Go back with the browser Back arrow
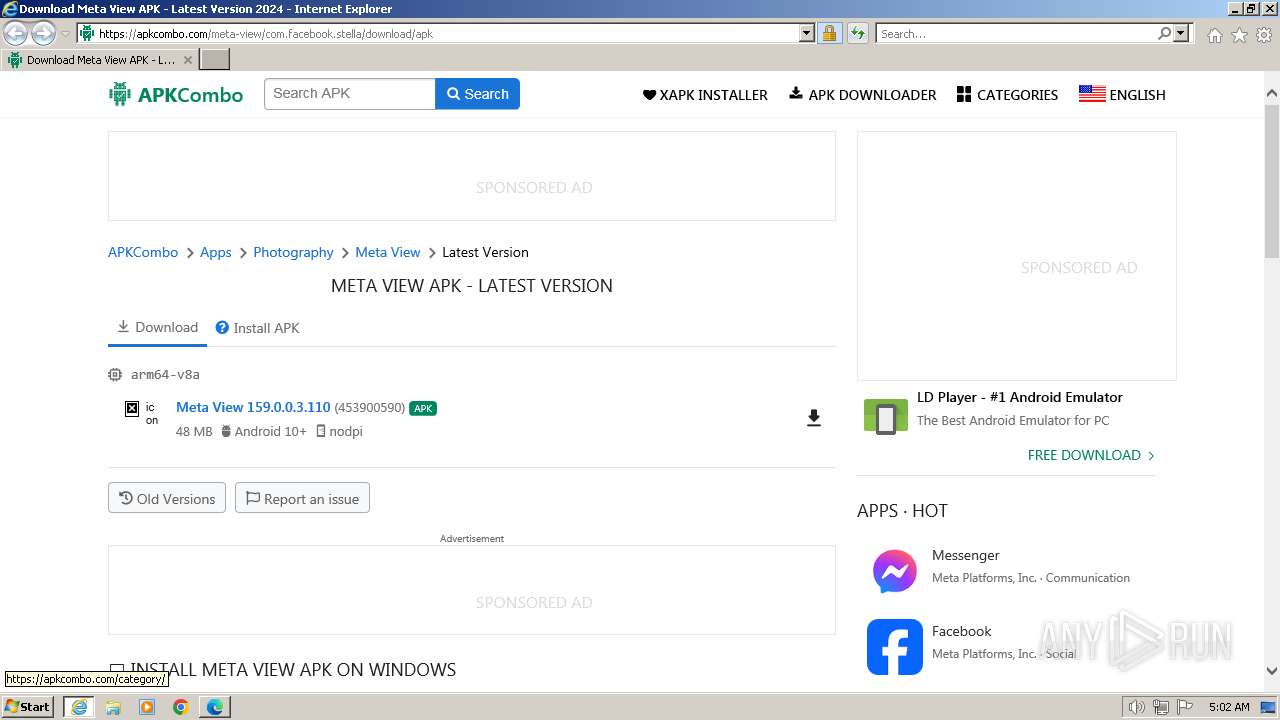 click(x=15, y=34)
